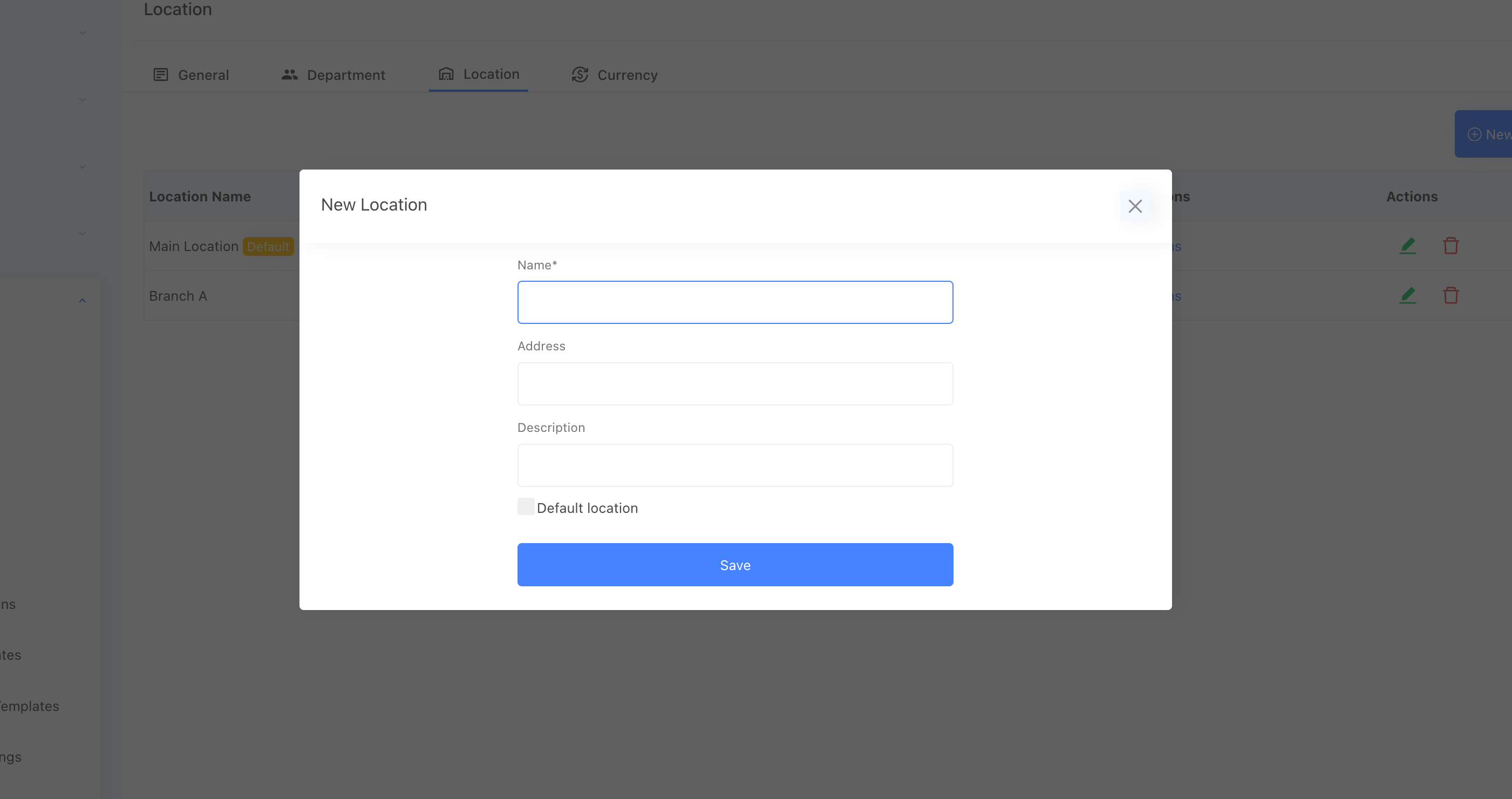Expand the first sidebar chevron
The width and height of the screenshot is (1512, 799).
pyautogui.click(x=82, y=33)
